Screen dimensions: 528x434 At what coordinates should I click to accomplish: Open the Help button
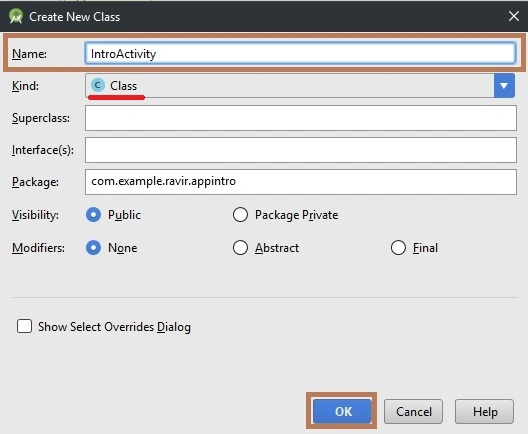point(484,411)
